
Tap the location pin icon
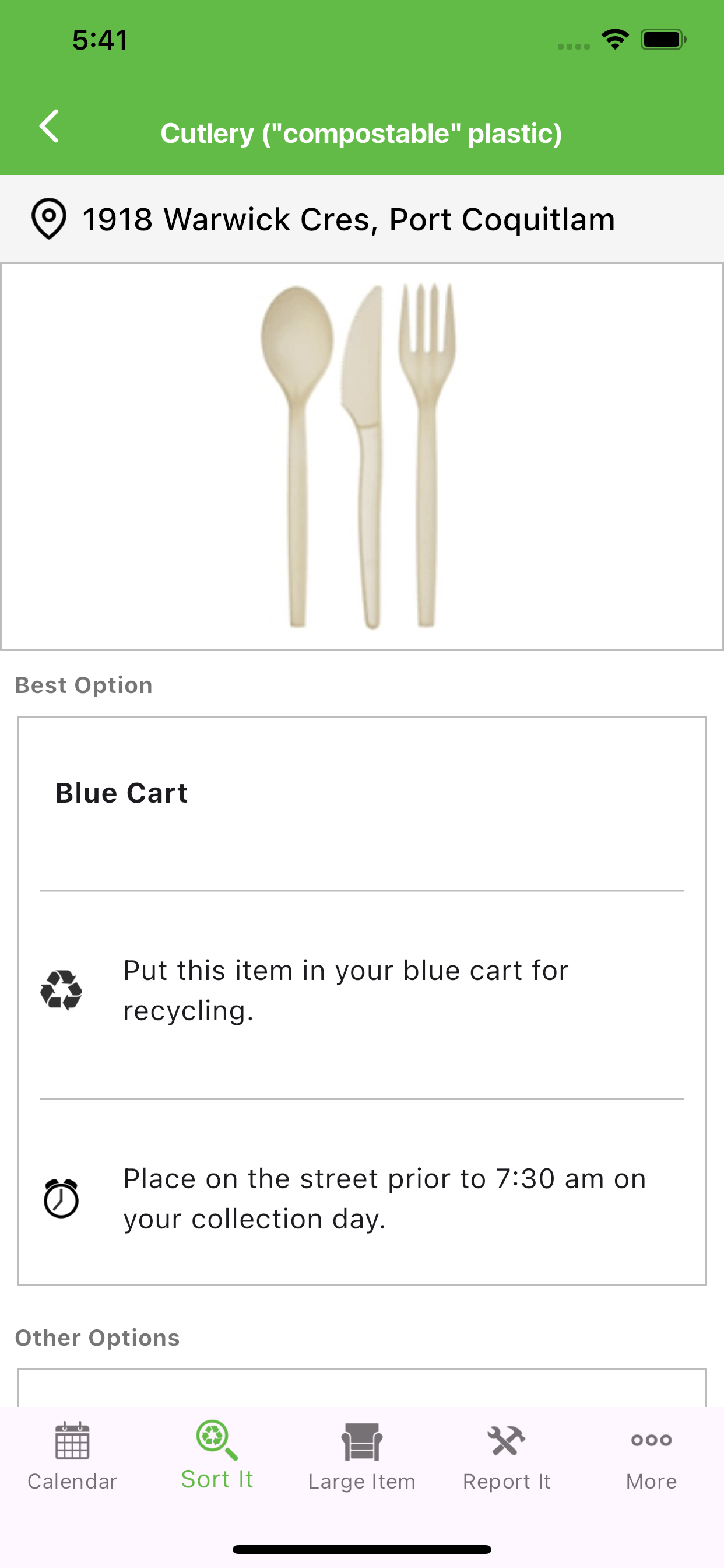pyautogui.click(x=48, y=219)
